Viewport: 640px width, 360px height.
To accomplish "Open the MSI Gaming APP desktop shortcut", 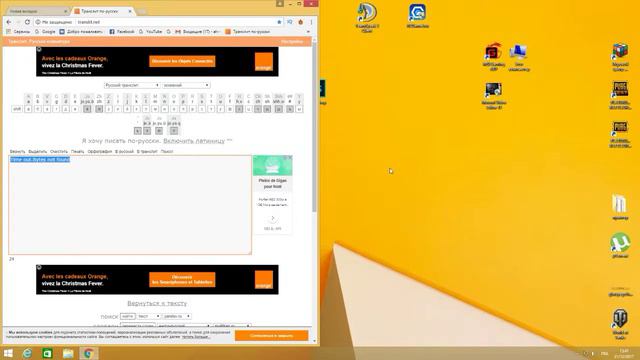I will (493, 57).
